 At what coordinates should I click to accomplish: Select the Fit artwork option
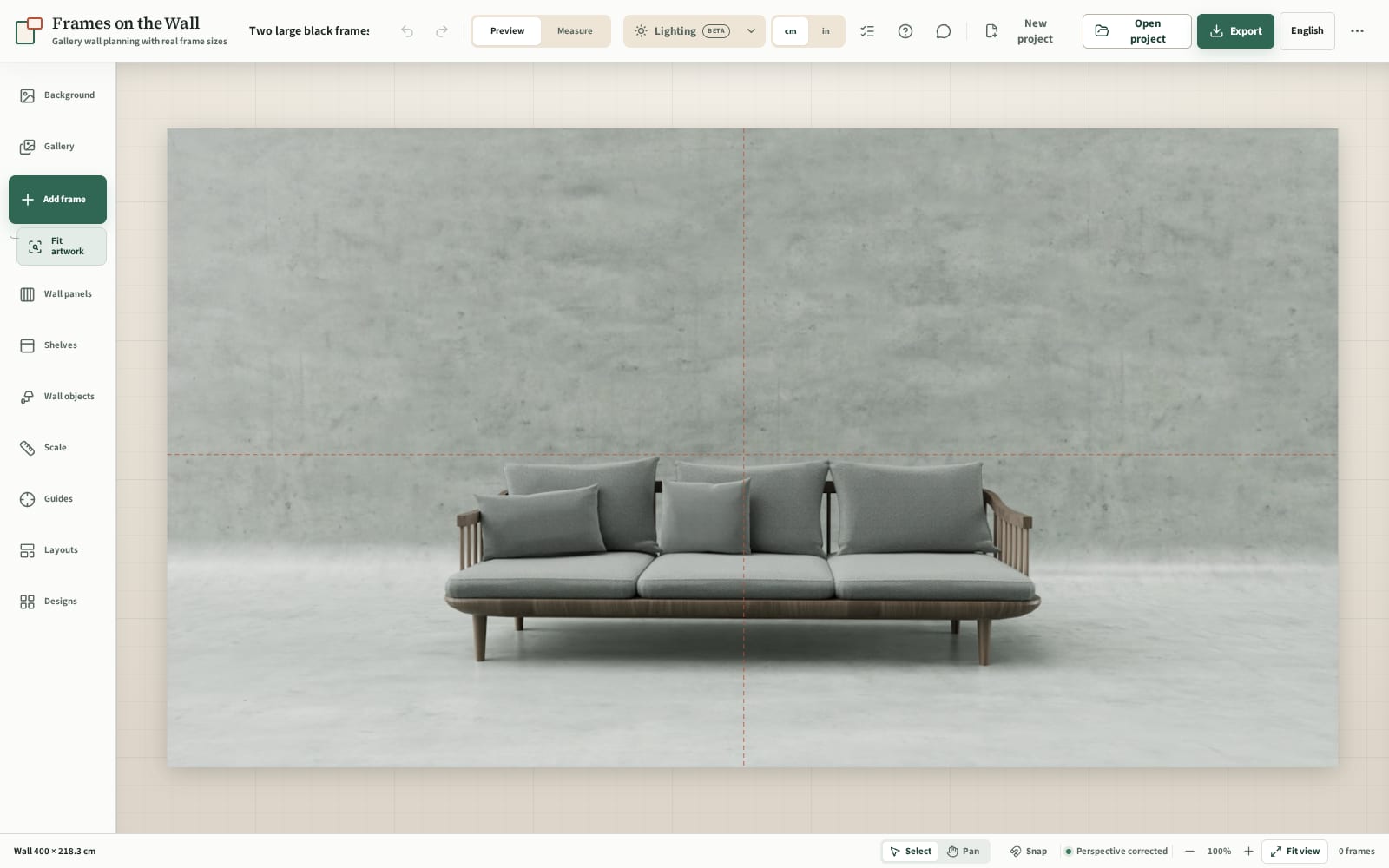(61, 247)
